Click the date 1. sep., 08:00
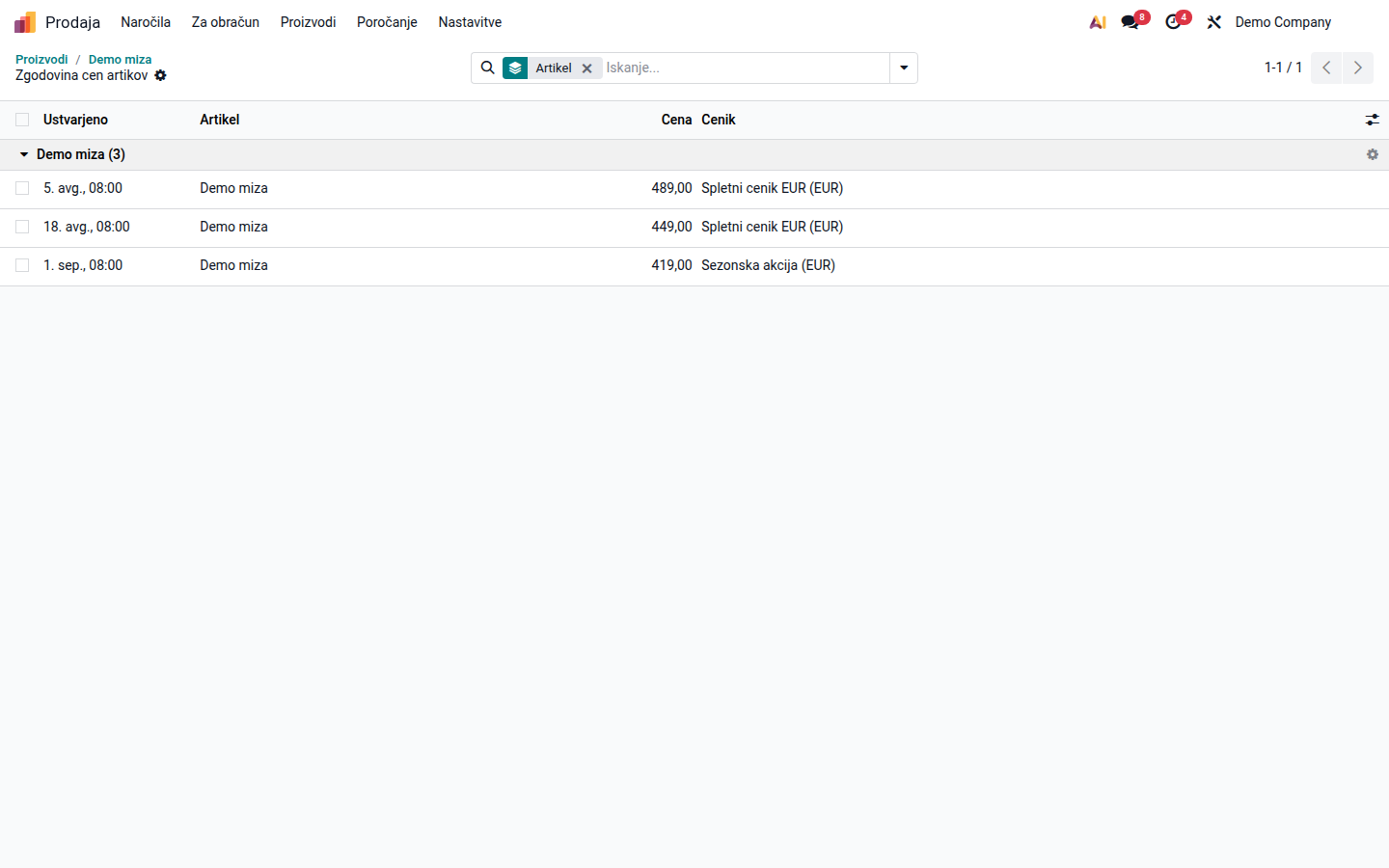1389x868 pixels. pos(83,265)
